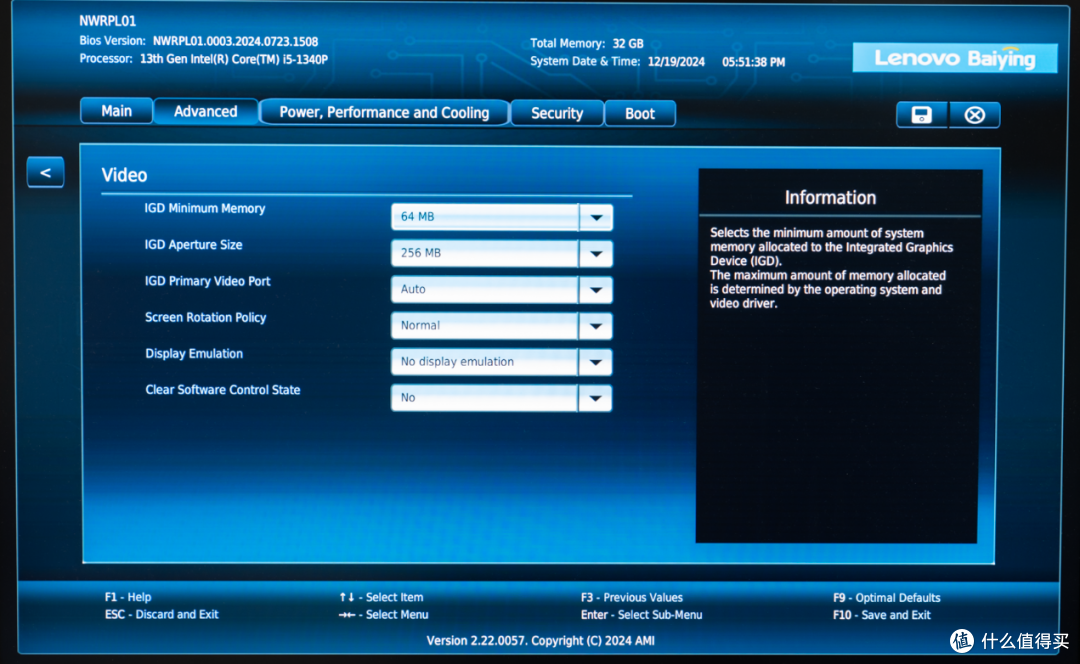This screenshot has width=1080, height=664.
Task: Click the Screen Rotation Policy label
Action: 205,318
